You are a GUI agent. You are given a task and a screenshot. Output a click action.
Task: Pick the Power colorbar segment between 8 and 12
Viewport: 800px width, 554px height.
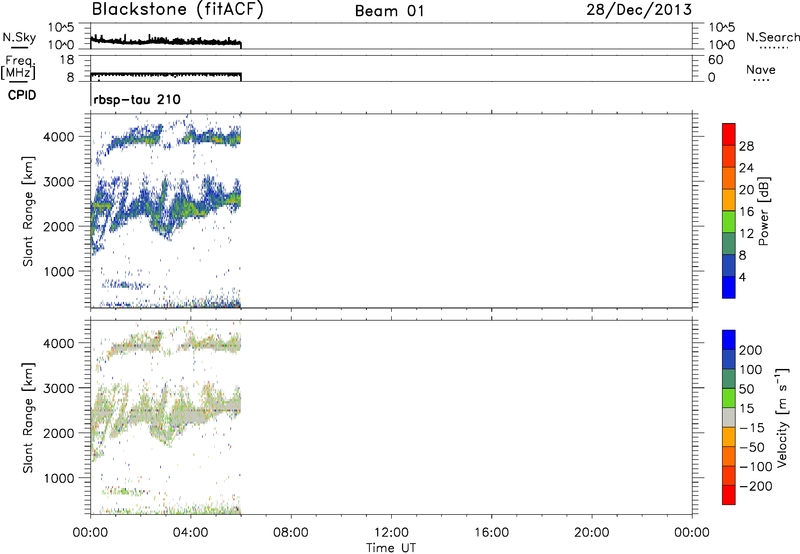tap(729, 244)
